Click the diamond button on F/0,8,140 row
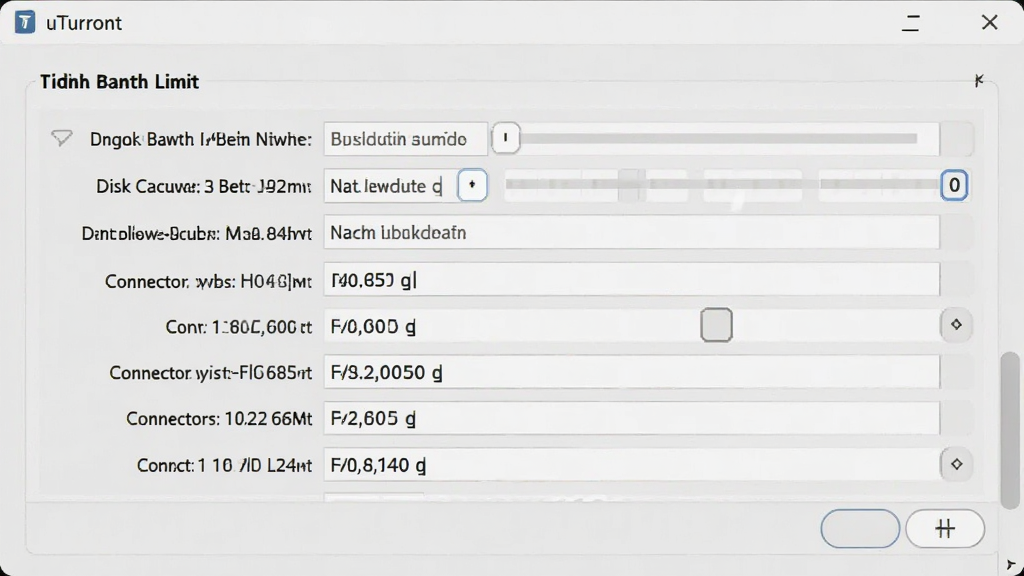The width and height of the screenshot is (1024, 576). [956, 464]
